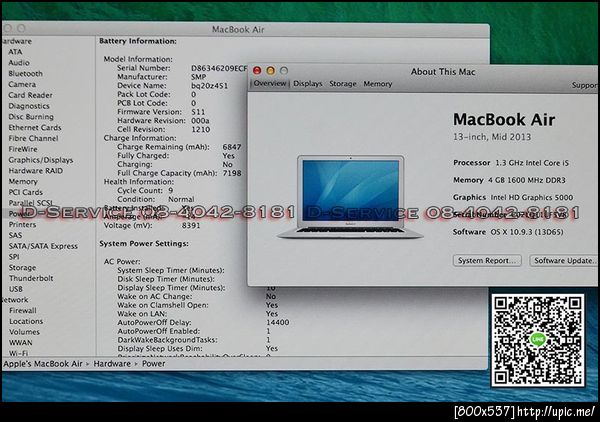This screenshot has height=422, width=600.
Task: Click Processor 1.3 GHz Intel Core i5
Action: pyautogui.click(x=511, y=163)
